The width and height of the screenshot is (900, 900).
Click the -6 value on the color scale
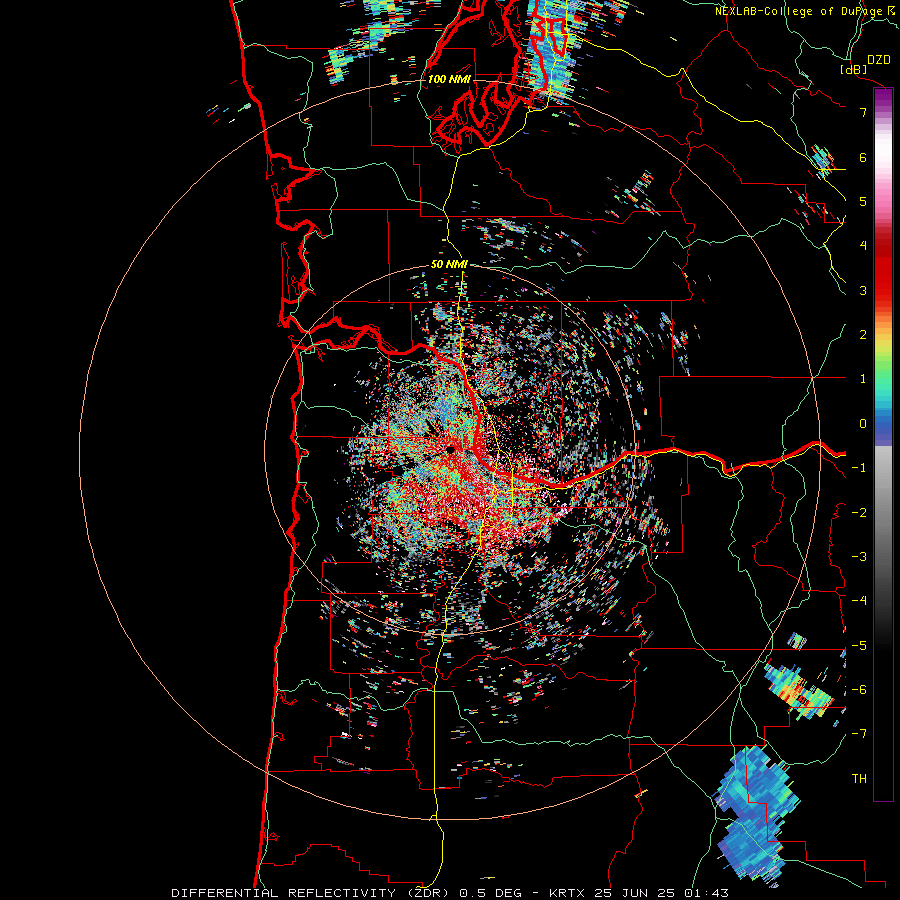[859, 689]
